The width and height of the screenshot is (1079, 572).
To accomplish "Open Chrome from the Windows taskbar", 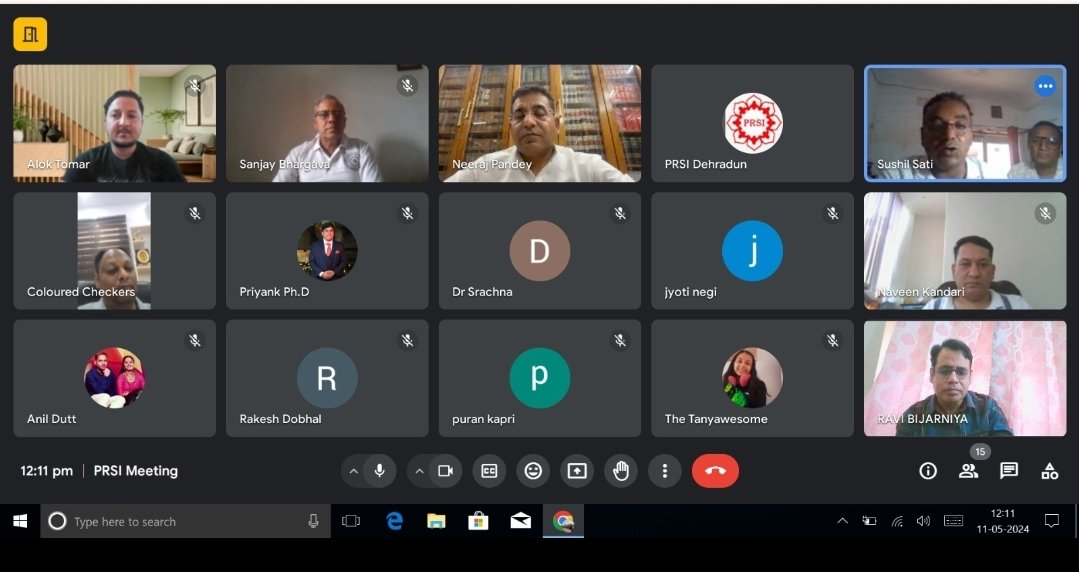I will tap(563, 521).
